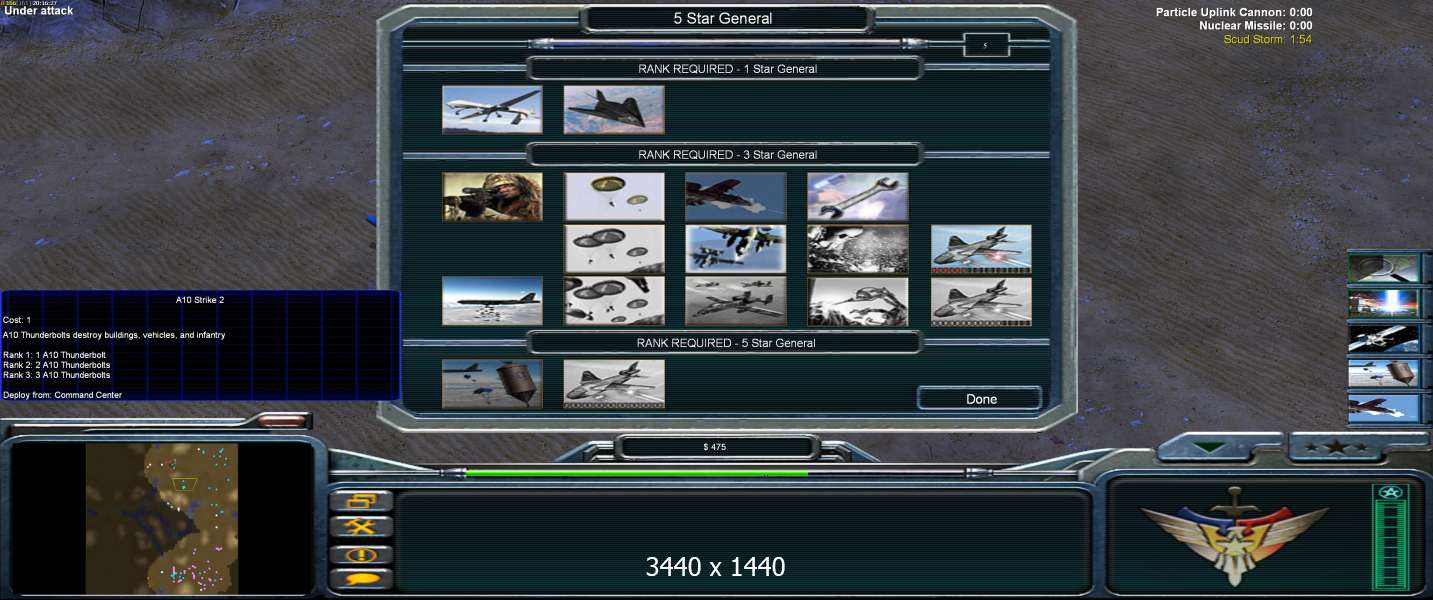The image size is (1433, 600).
Task: Activate the Fuel Air Bomb sidebar shortcut
Action: (x=1384, y=373)
